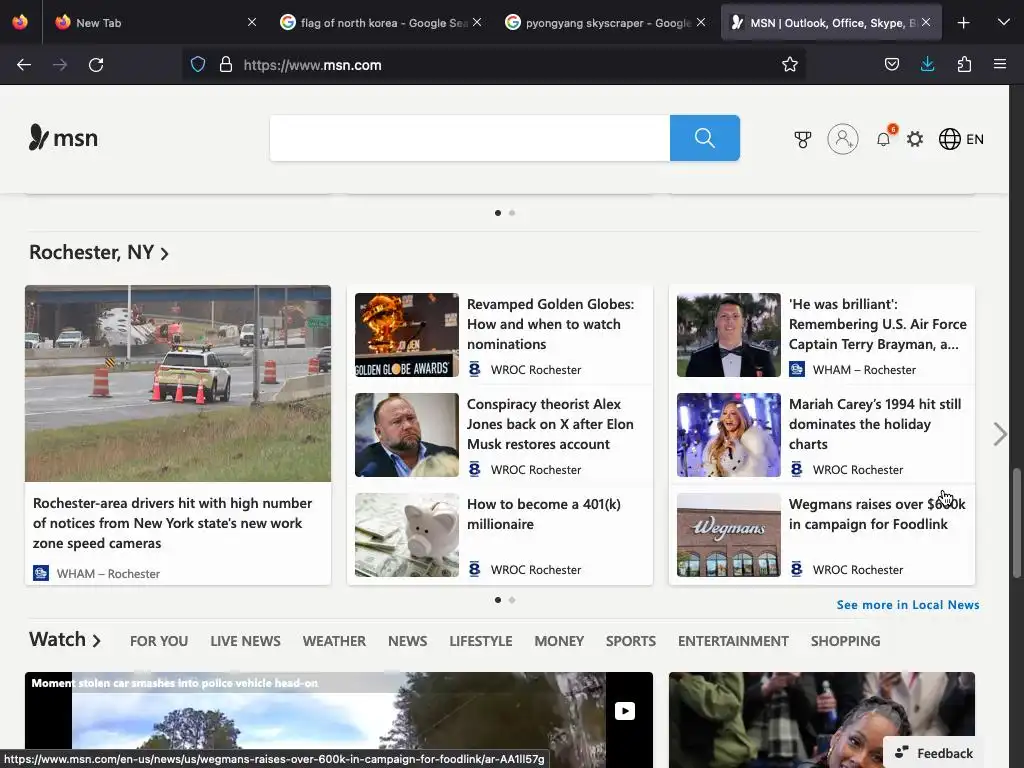Select the WEATHER watch category
This screenshot has width=1024, height=768.
coord(334,641)
